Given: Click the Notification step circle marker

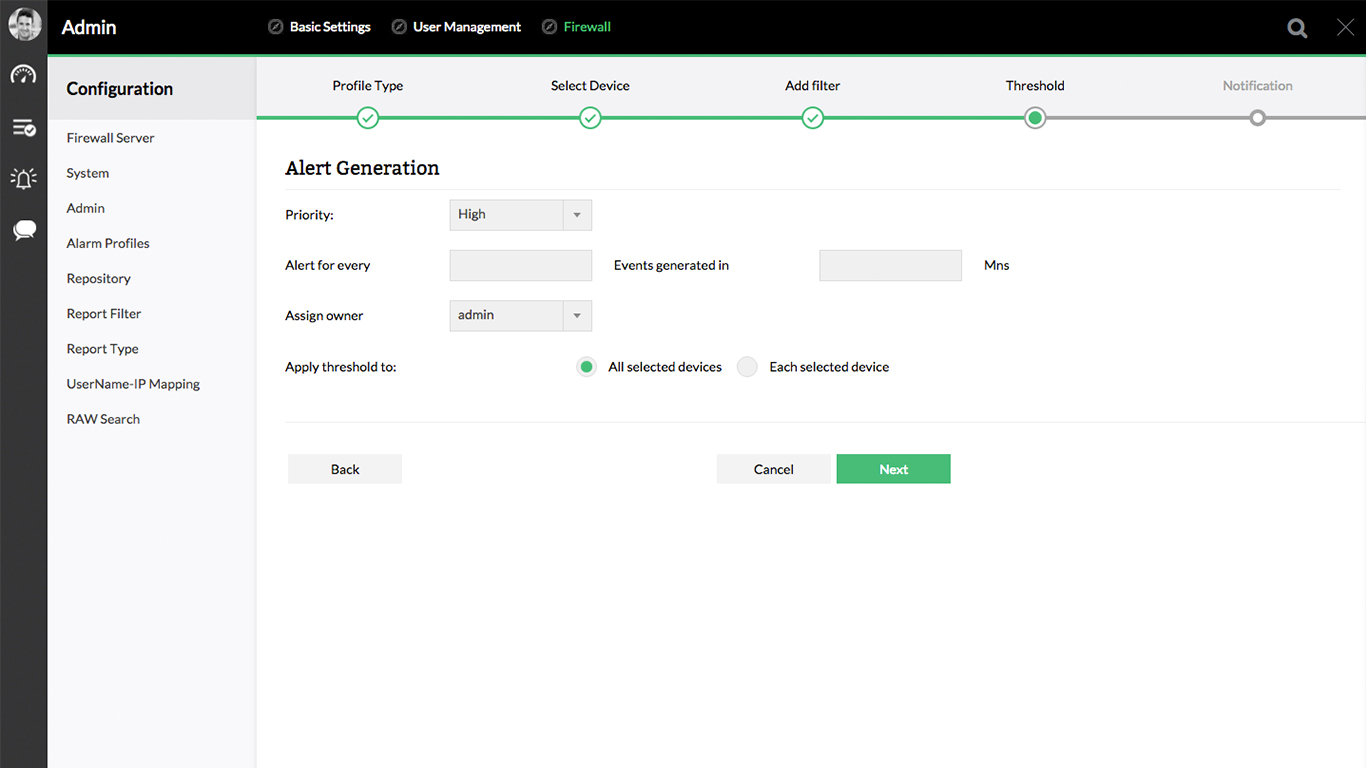Looking at the screenshot, I should pos(1257,118).
